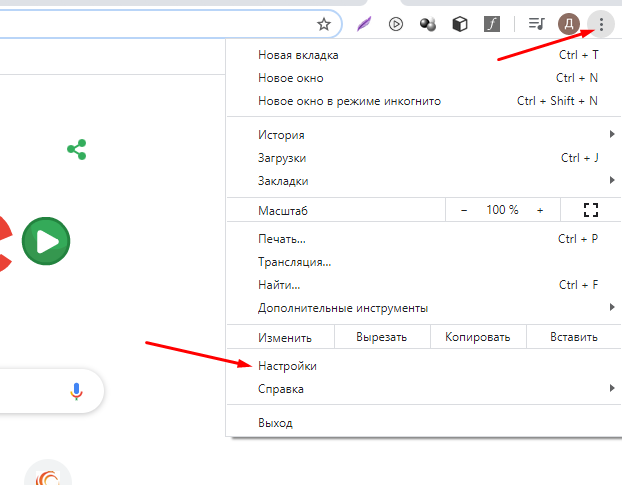Expand the Справка submenu
The image size is (622, 485).
[424, 389]
